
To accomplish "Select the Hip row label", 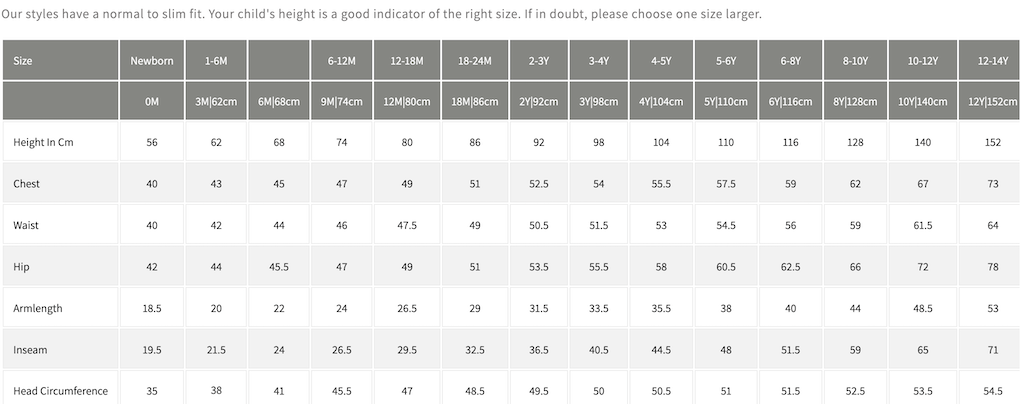I will (x=20, y=267).
